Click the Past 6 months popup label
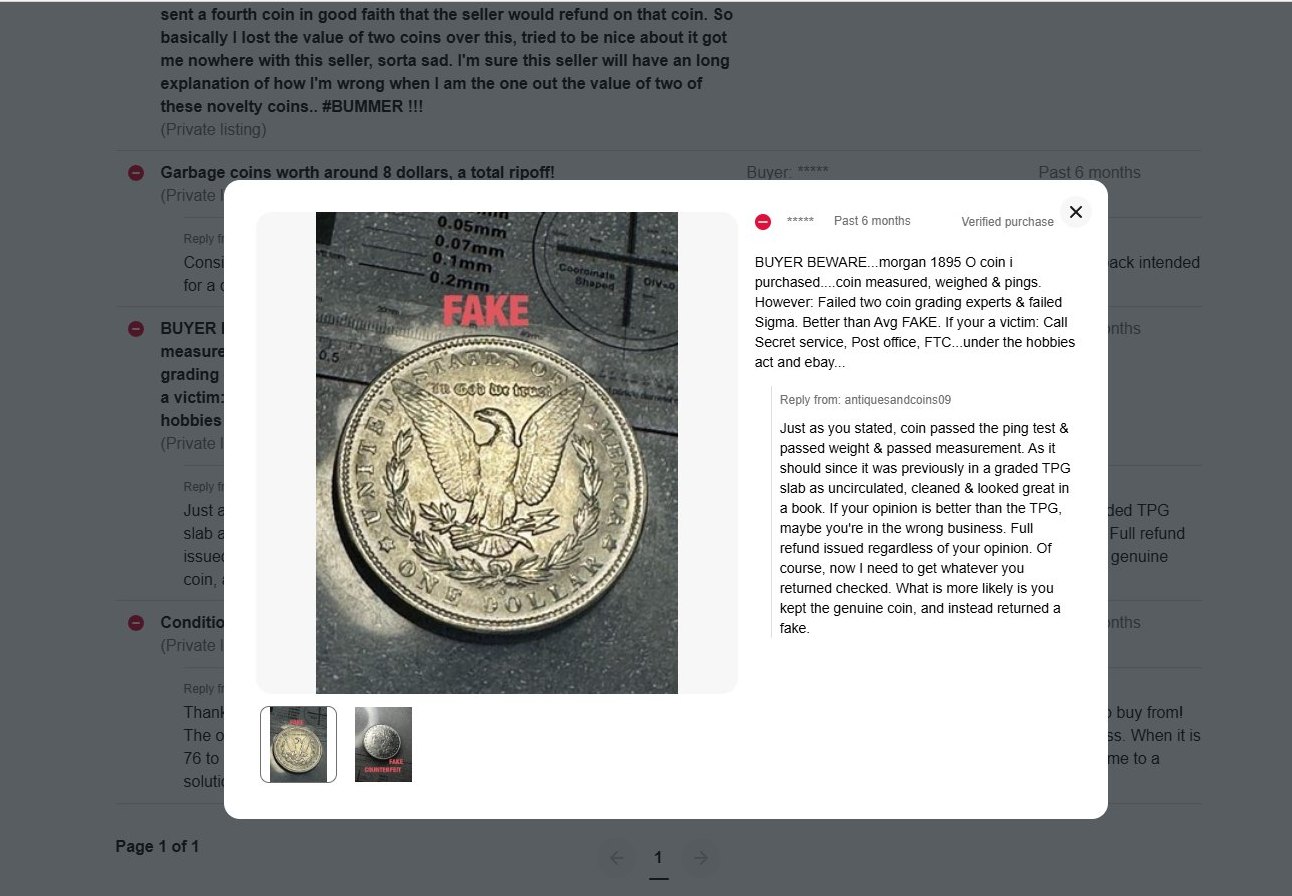 pos(872,221)
